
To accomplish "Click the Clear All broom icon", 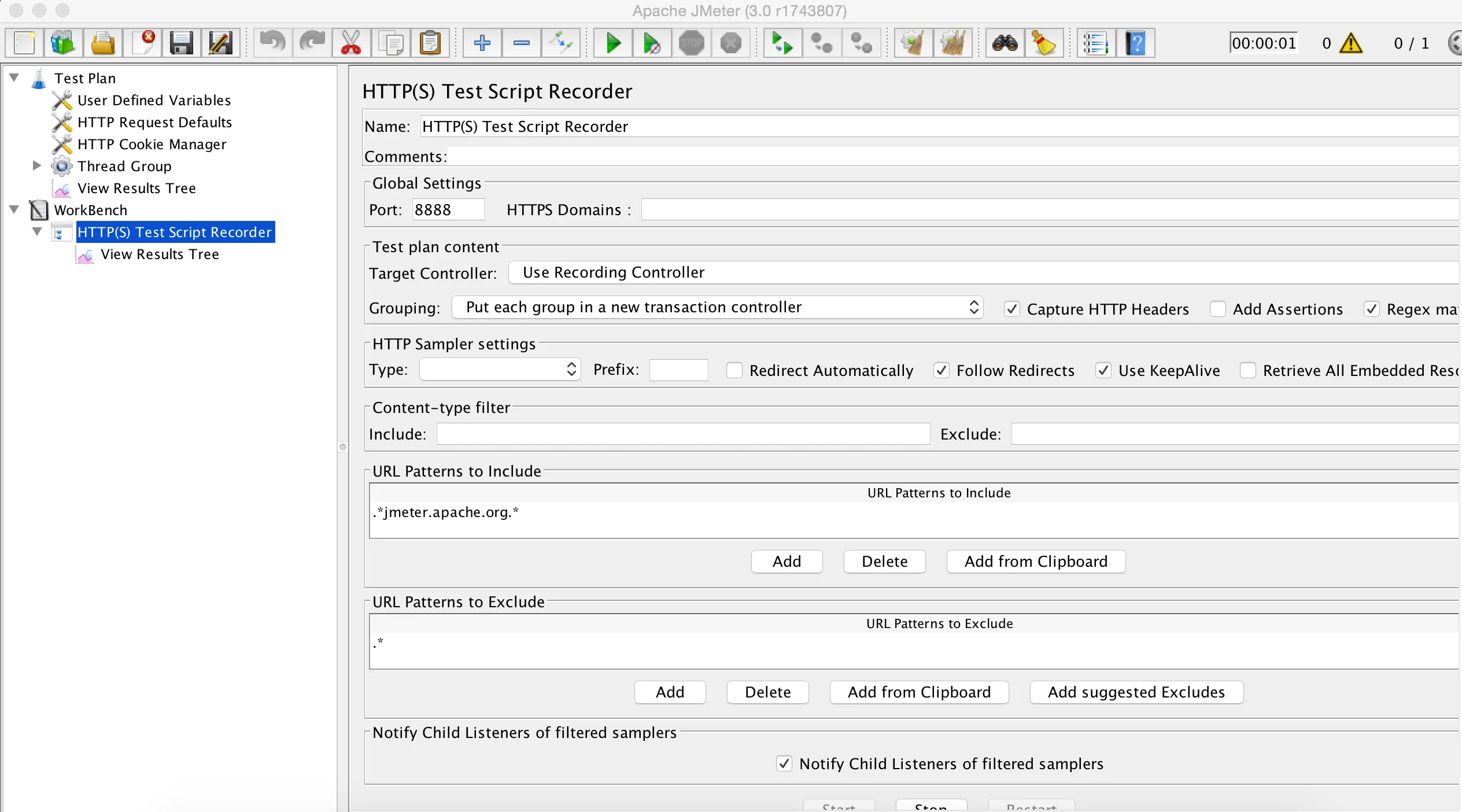I will point(952,43).
